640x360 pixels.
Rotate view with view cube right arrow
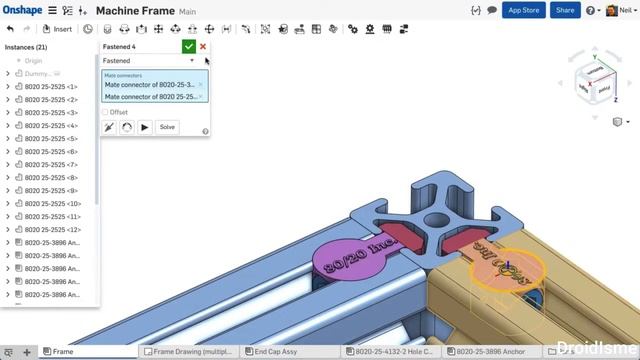630,83
